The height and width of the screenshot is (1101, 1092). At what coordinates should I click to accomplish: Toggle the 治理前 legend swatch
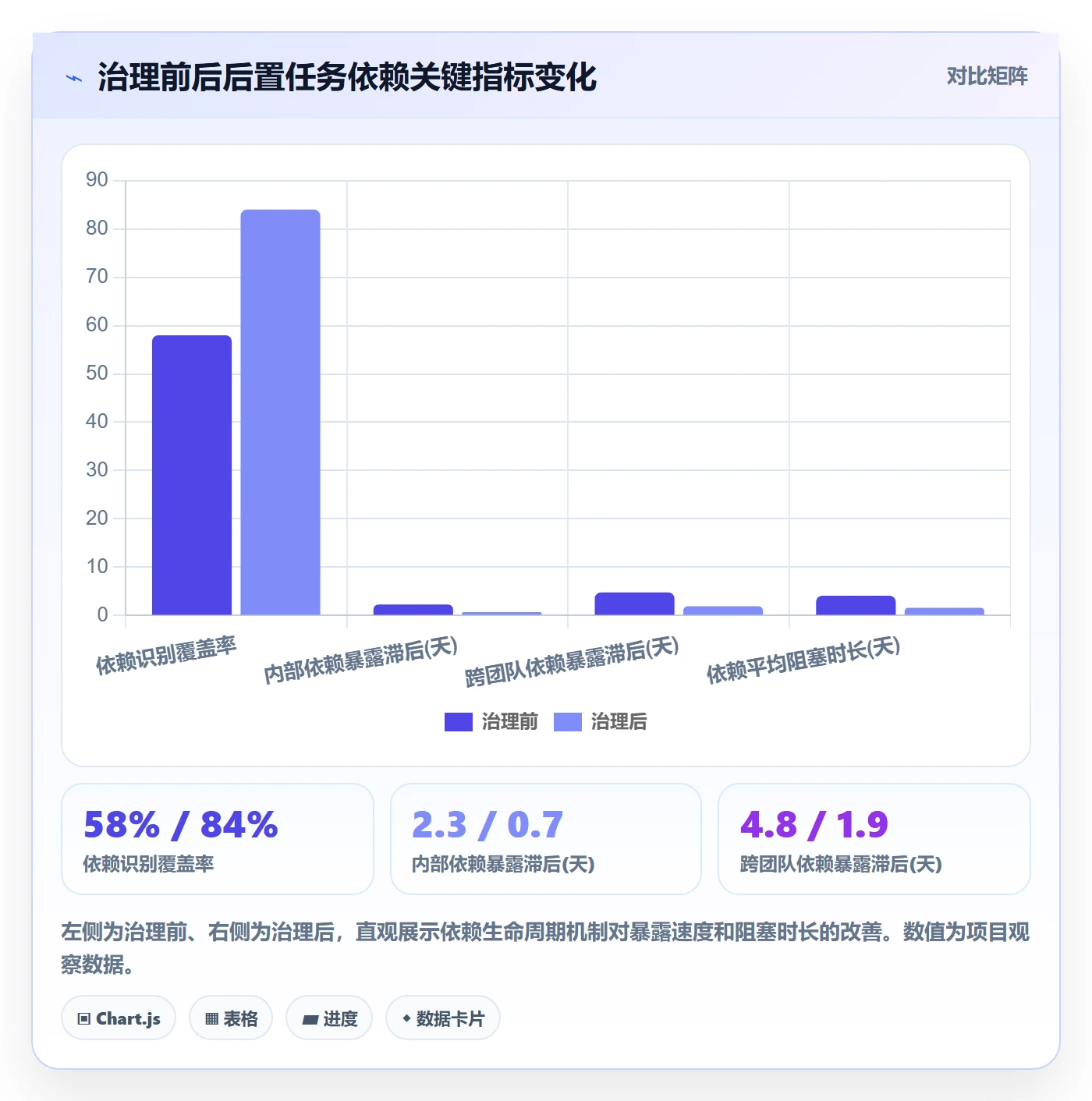[459, 722]
